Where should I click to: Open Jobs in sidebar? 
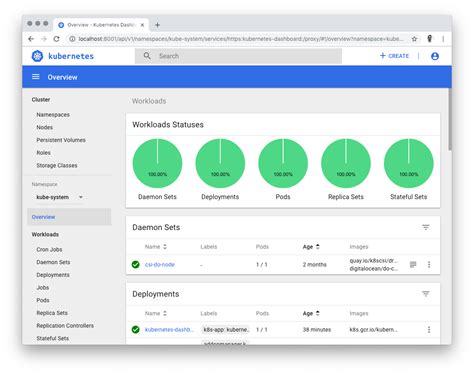43,287
